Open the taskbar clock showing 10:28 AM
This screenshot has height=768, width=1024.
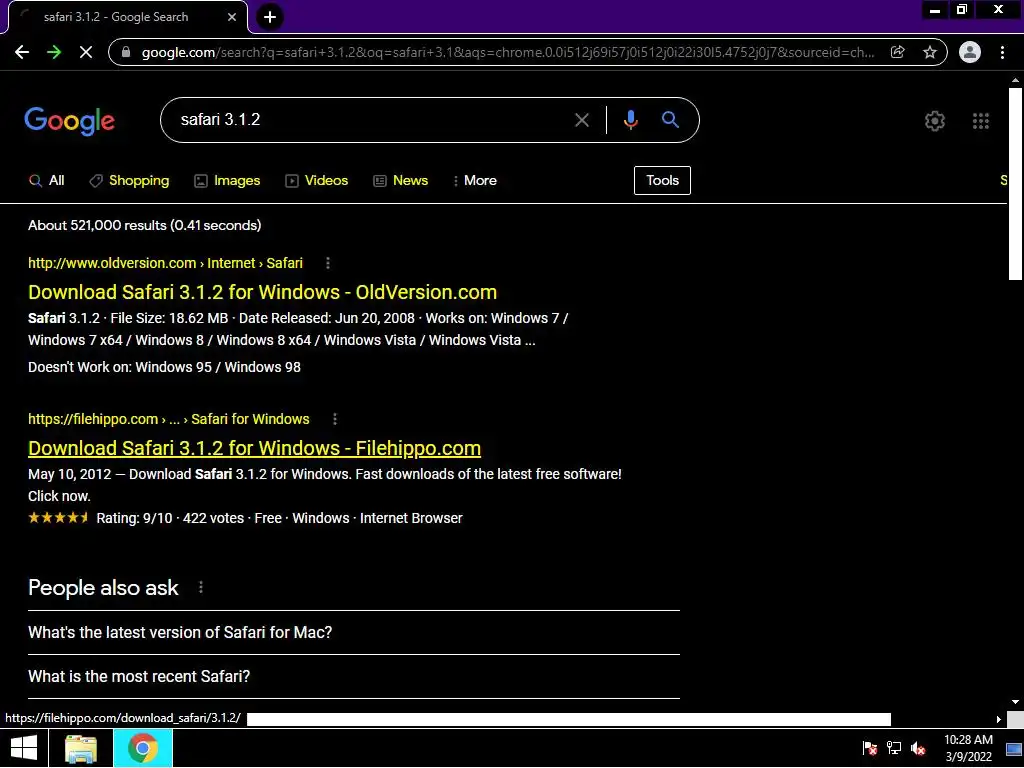tap(968, 748)
